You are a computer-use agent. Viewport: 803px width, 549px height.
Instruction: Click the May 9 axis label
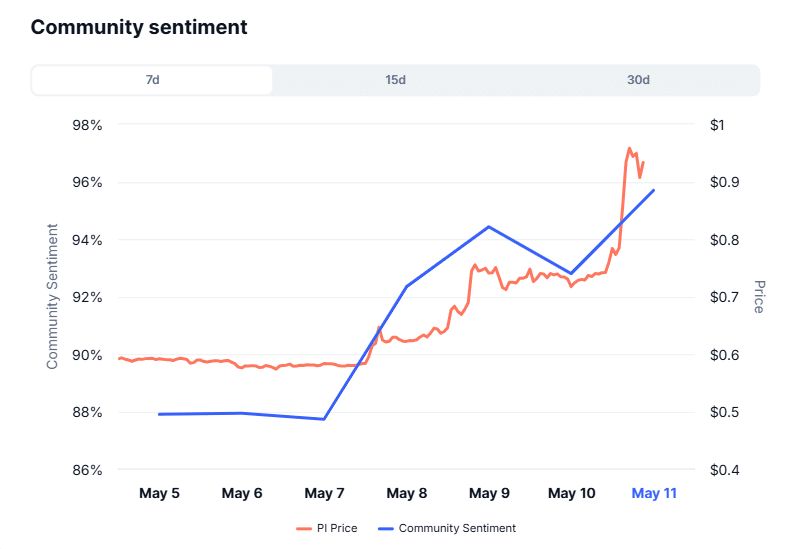tap(489, 493)
